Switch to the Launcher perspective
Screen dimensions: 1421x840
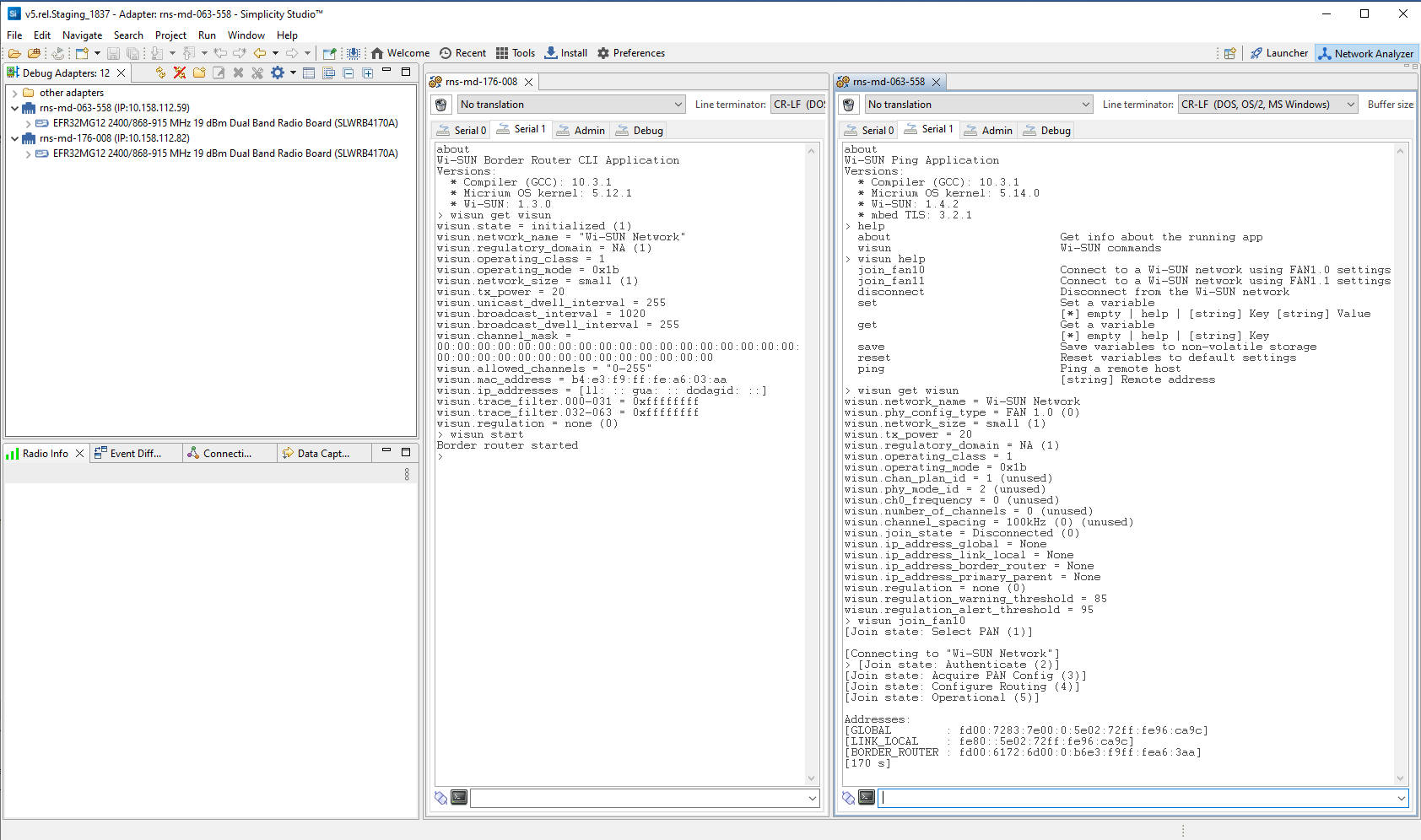[1279, 53]
